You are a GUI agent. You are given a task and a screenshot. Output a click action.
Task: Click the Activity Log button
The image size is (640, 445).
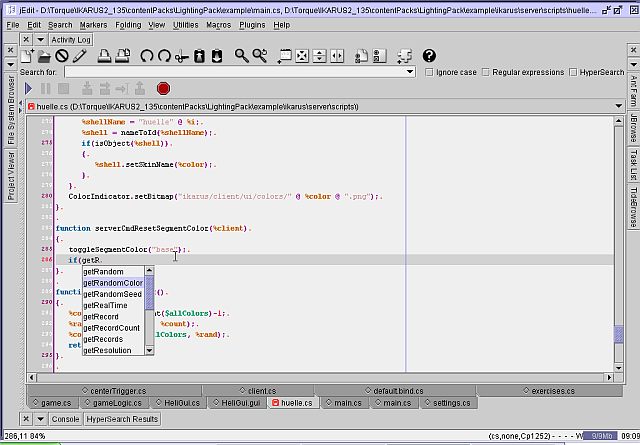[70, 40]
